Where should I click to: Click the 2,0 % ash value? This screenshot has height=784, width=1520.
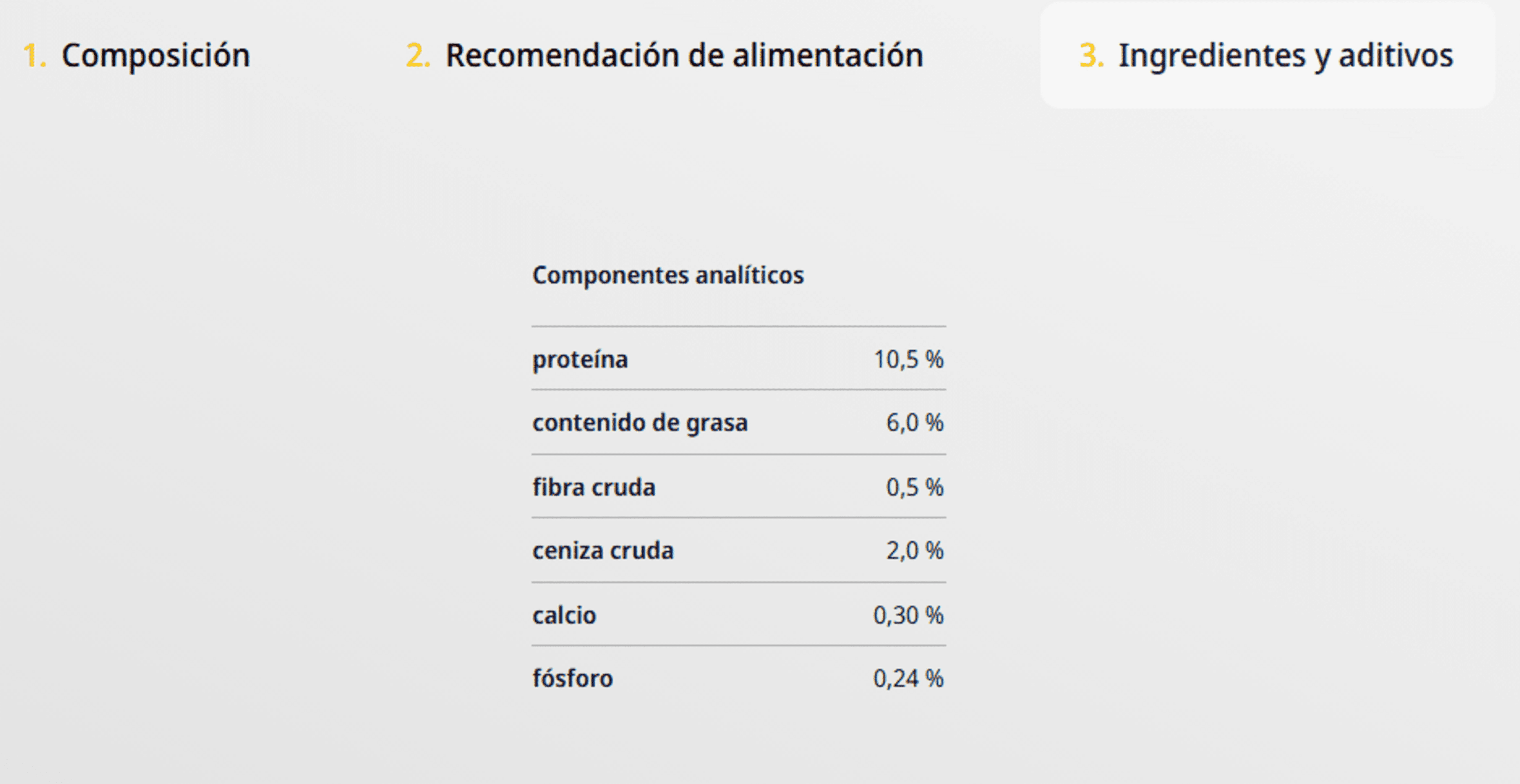[915, 551]
